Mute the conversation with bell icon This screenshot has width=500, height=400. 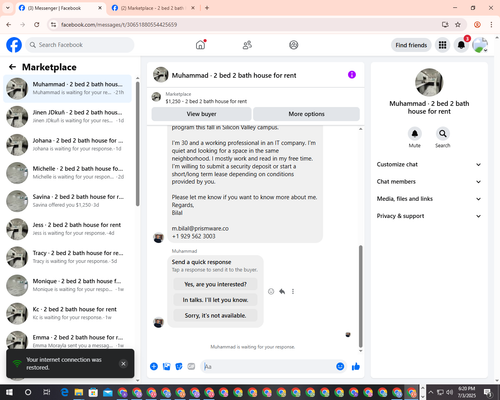click(x=415, y=134)
